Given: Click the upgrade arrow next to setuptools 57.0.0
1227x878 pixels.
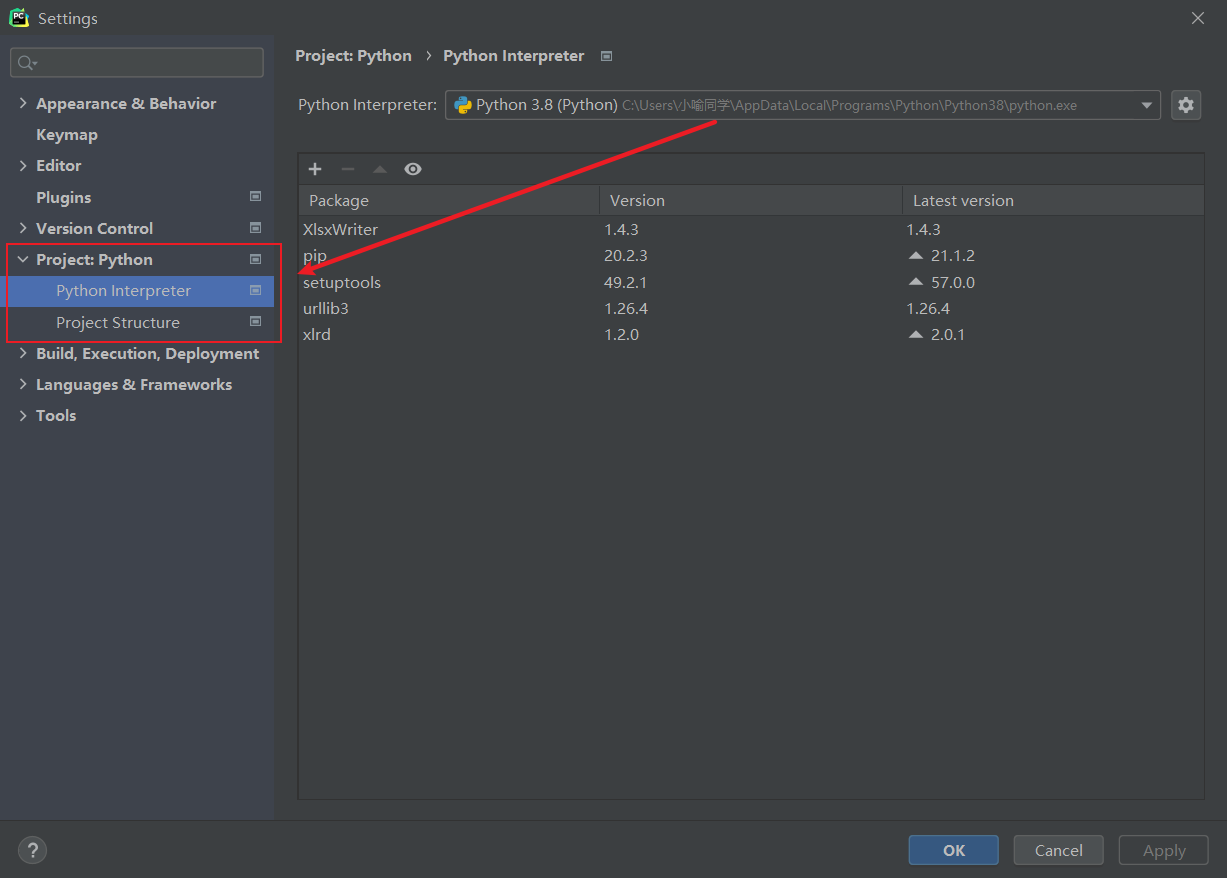Looking at the screenshot, I should pos(916,282).
